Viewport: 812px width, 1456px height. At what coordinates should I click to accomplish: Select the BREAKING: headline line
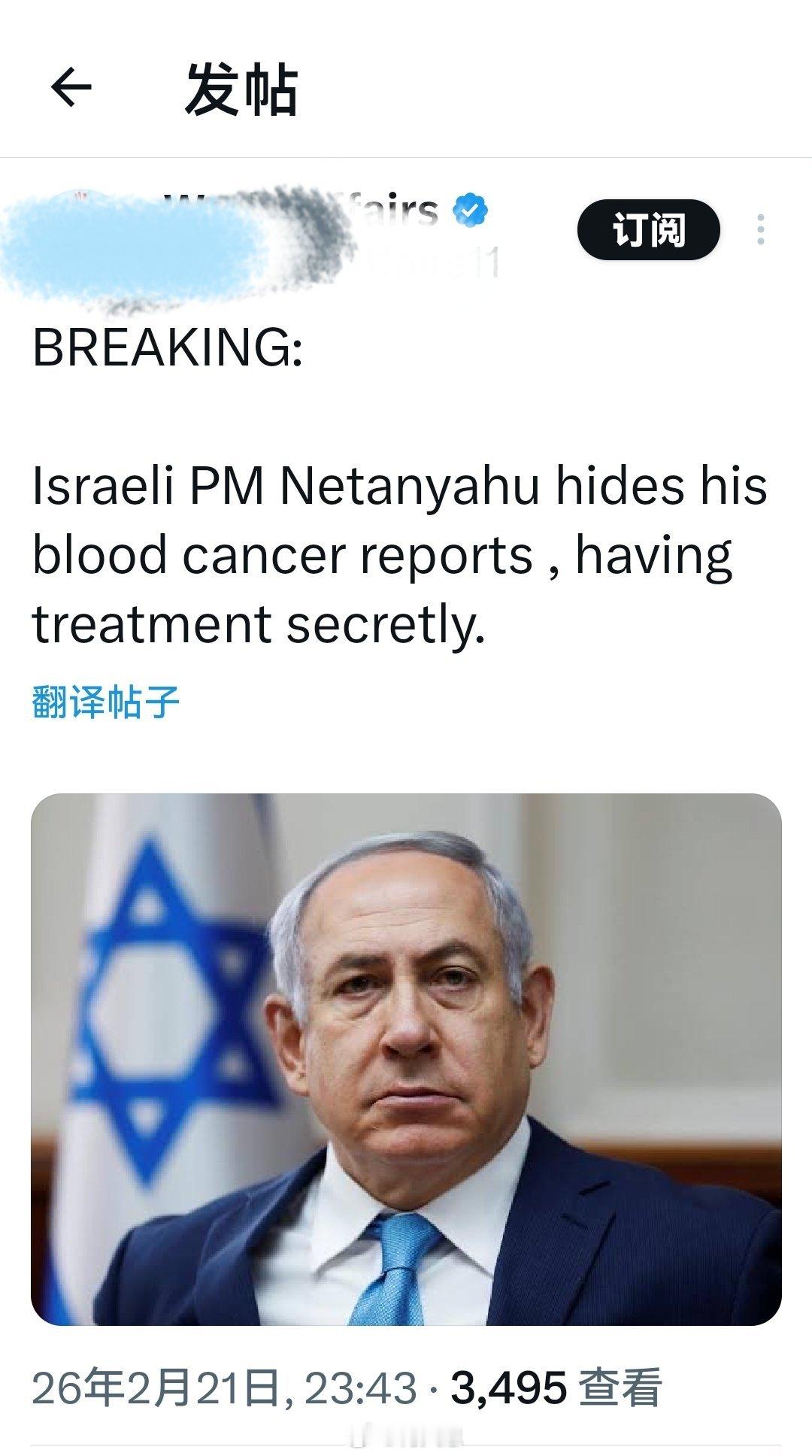168,347
